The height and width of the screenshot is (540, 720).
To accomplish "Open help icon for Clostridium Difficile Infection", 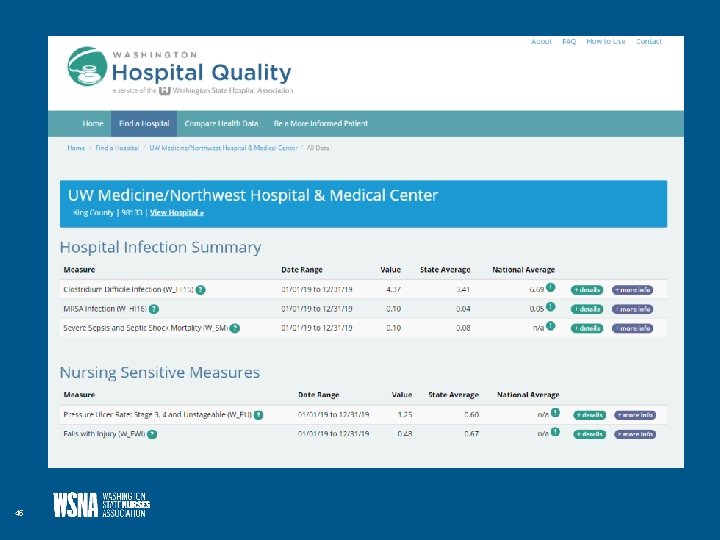I will [201, 290].
